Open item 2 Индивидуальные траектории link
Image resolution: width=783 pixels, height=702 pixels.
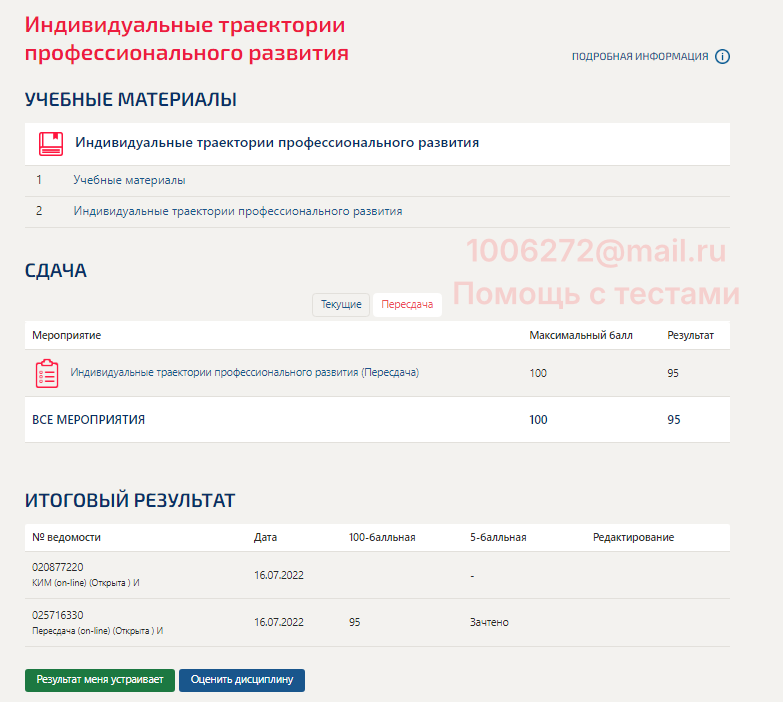(237, 211)
